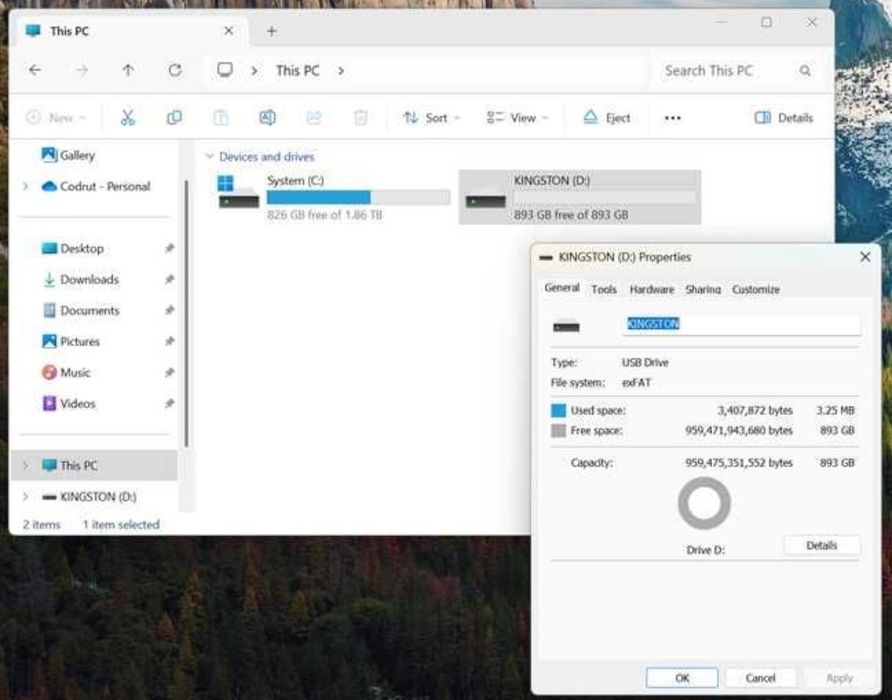
Task: Click chevron after This PC in address bar
Action: pyautogui.click(x=341, y=71)
